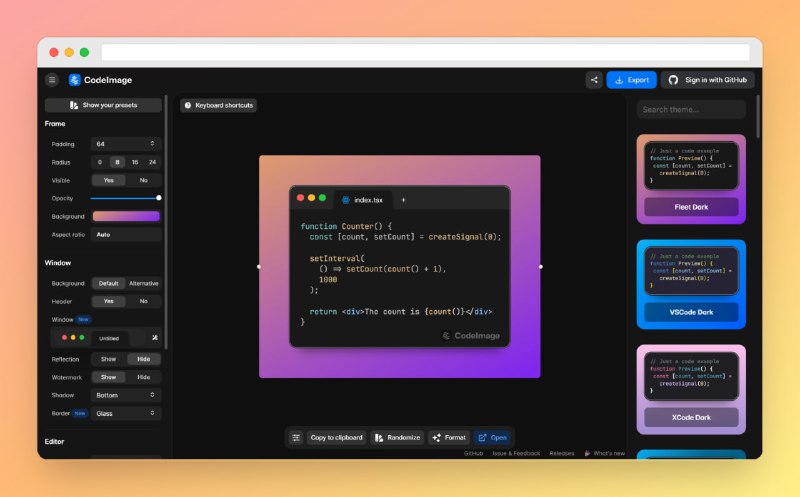
Task: Open the hamburger menu beside the CodeImage logo
Action: [x=52, y=80]
